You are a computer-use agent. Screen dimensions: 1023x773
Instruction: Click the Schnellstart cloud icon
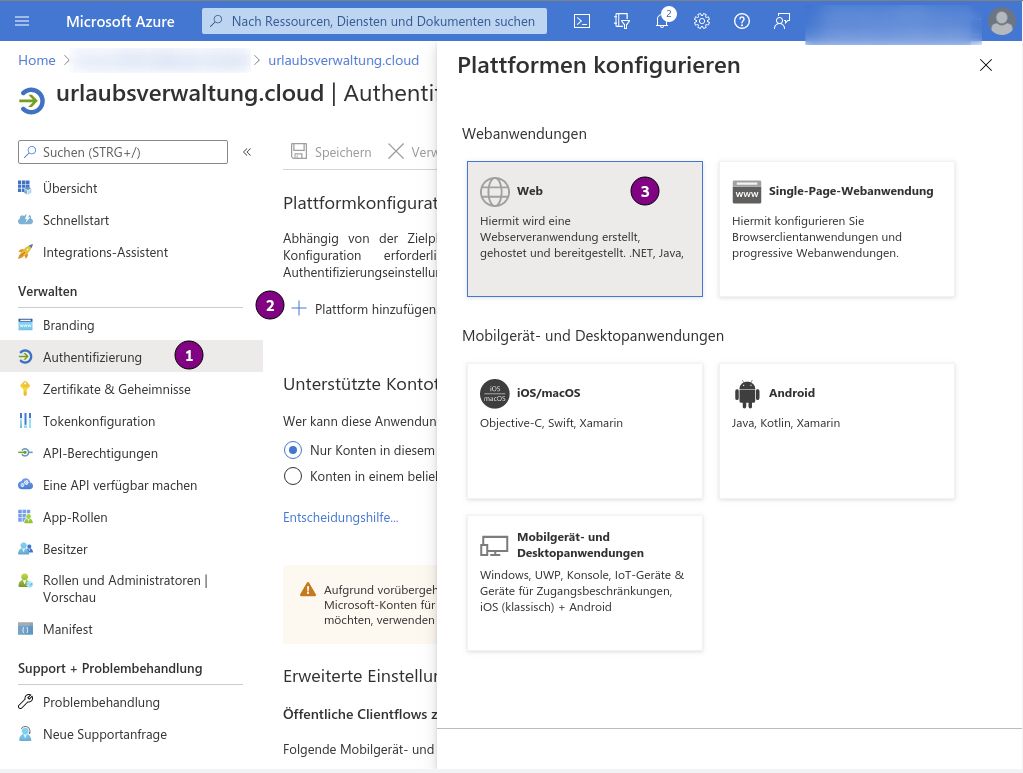point(25,220)
